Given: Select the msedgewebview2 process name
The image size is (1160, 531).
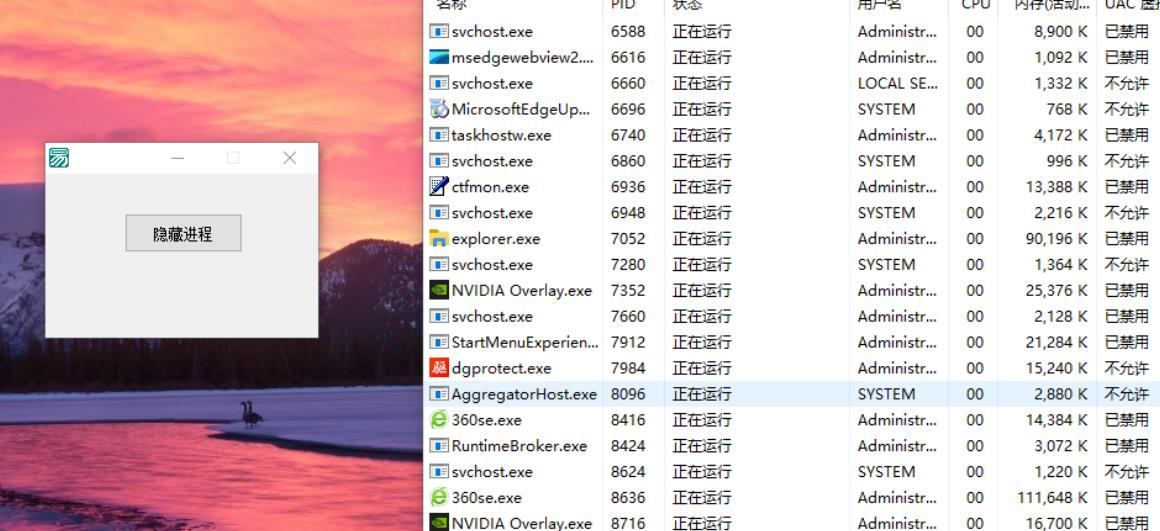Looking at the screenshot, I should click(523, 58).
